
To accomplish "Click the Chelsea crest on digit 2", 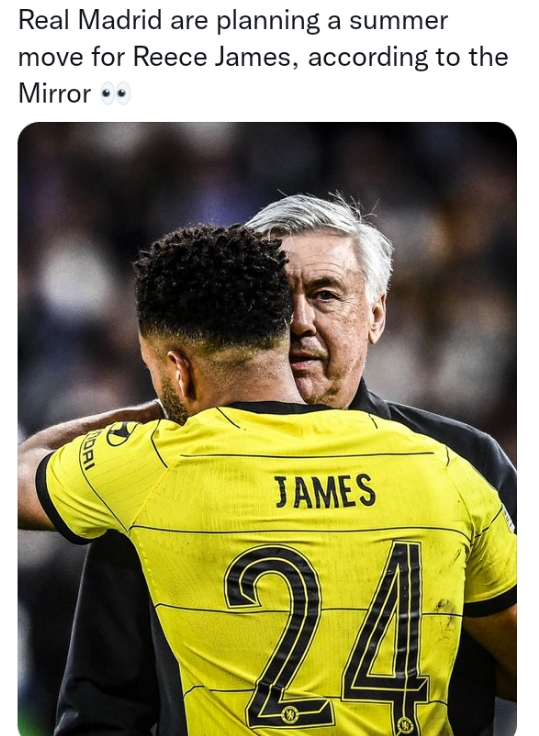I will [291, 714].
